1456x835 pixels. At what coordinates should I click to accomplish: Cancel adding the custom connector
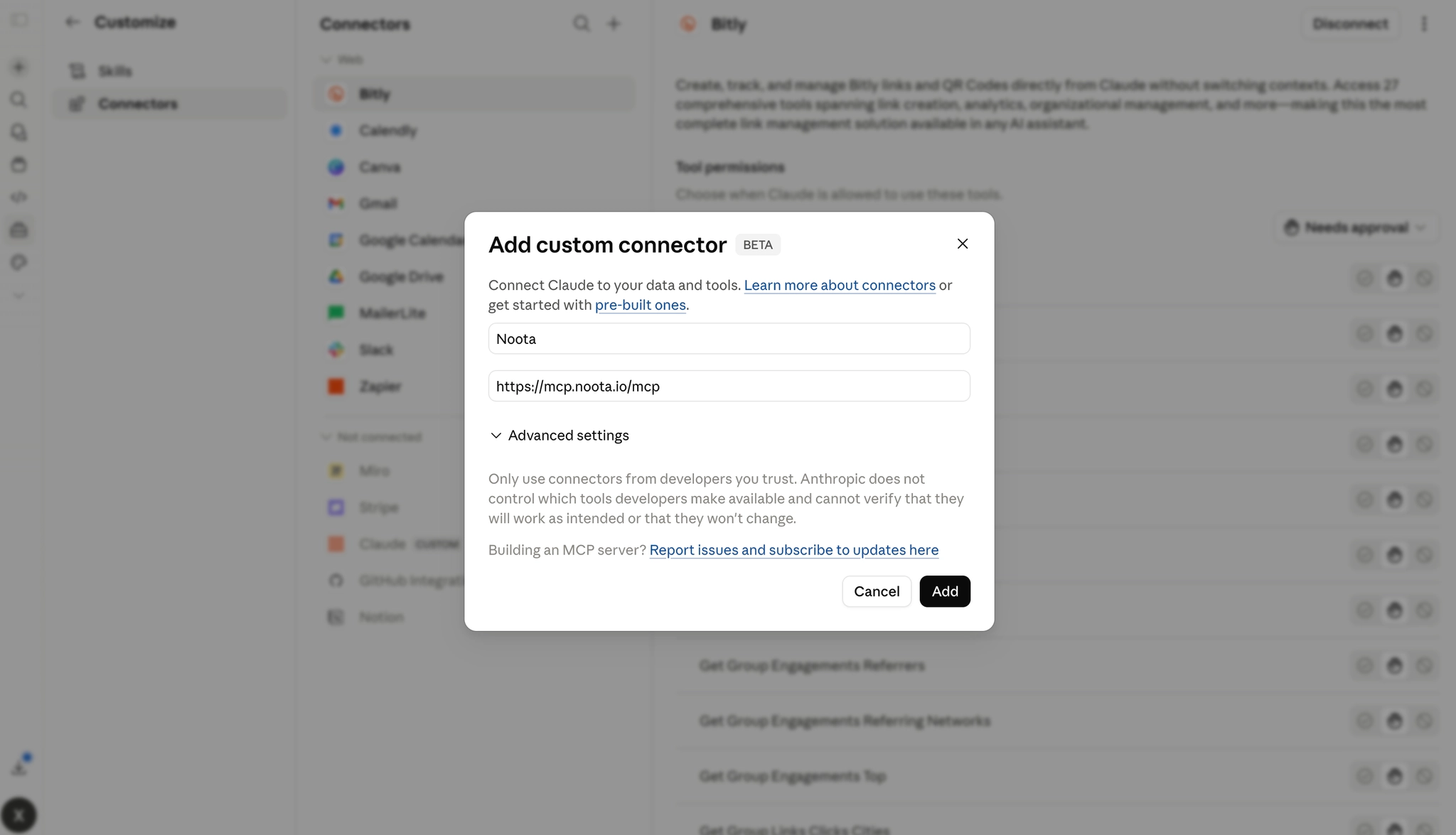pyautogui.click(x=877, y=591)
